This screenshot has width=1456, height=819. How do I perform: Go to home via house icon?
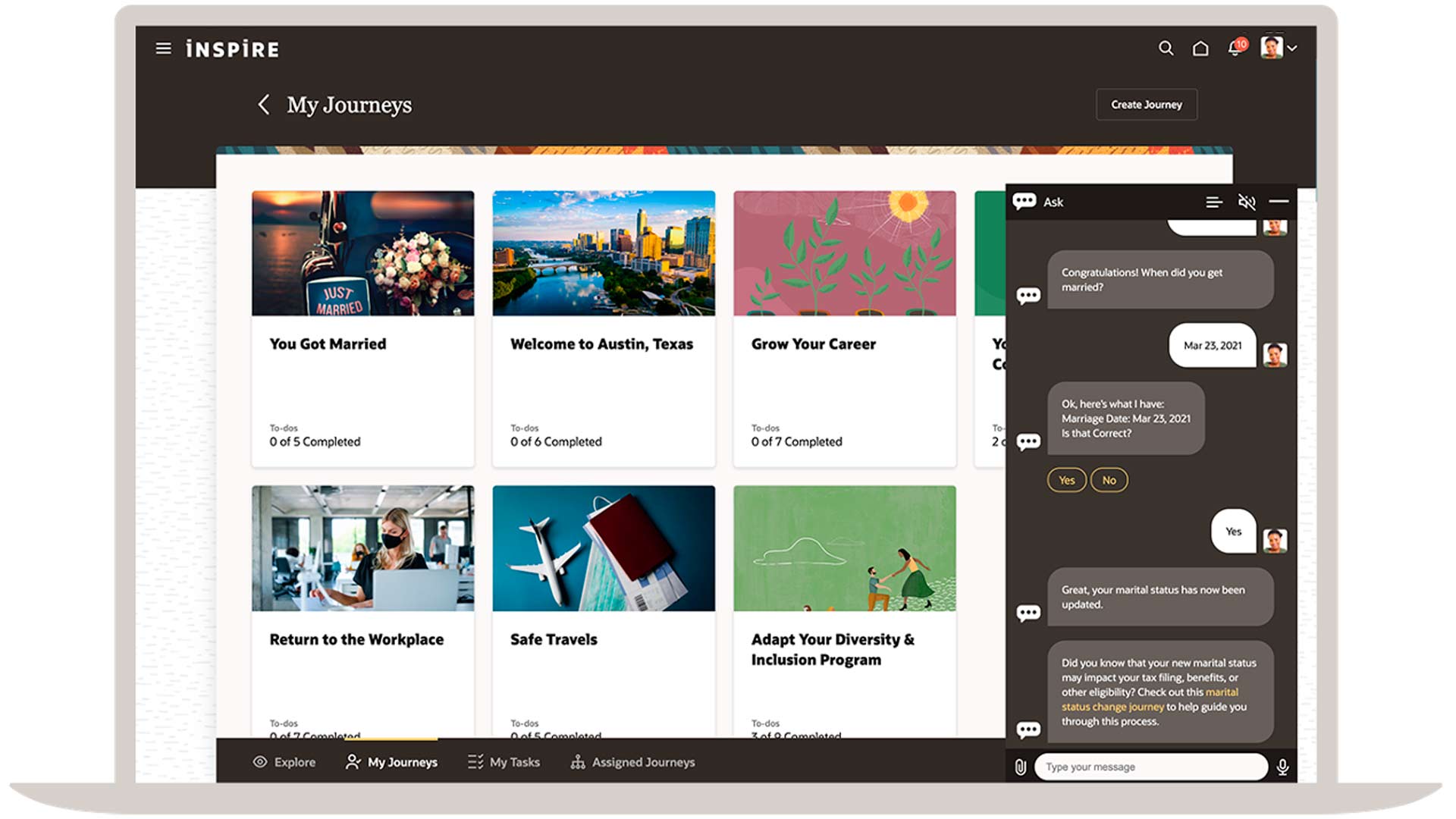1200,49
